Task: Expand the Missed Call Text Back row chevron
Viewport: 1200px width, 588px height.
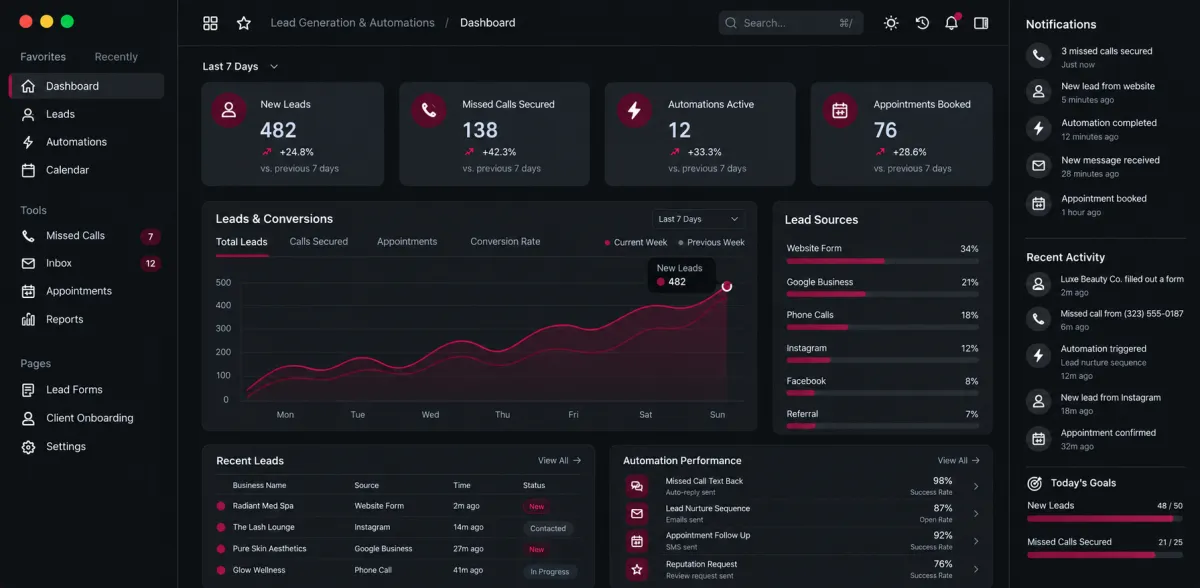Action: [976, 486]
